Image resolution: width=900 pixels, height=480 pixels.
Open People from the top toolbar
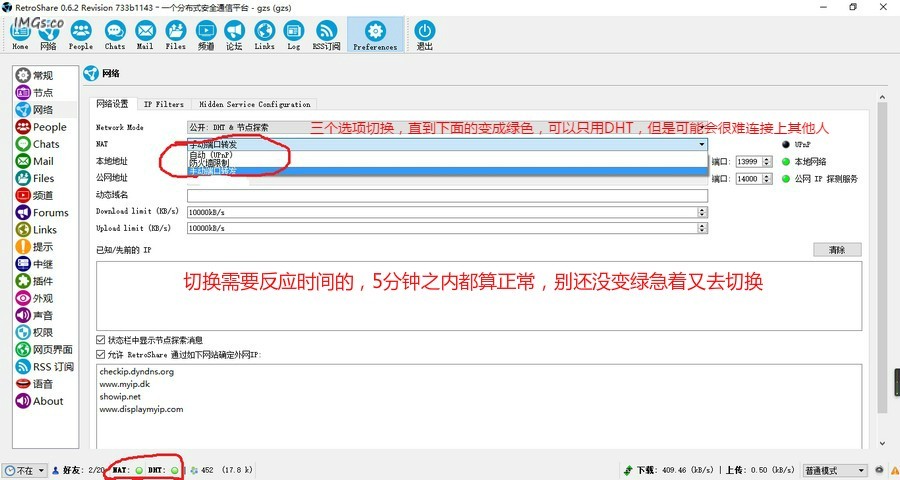[x=81, y=34]
